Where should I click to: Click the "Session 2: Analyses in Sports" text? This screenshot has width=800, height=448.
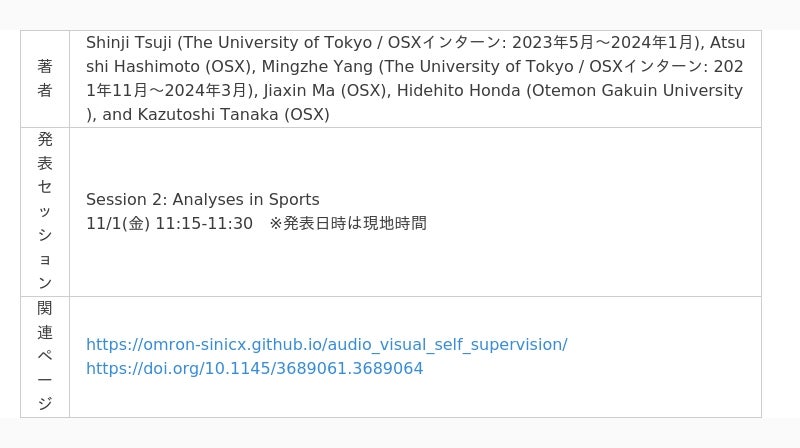point(202,200)
